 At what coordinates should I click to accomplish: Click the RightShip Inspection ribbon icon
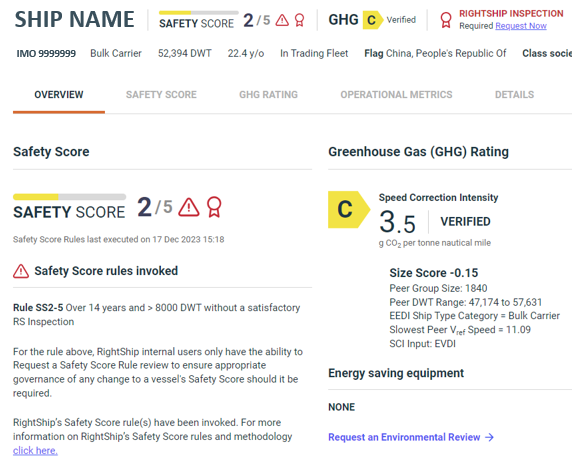point(445,20)
